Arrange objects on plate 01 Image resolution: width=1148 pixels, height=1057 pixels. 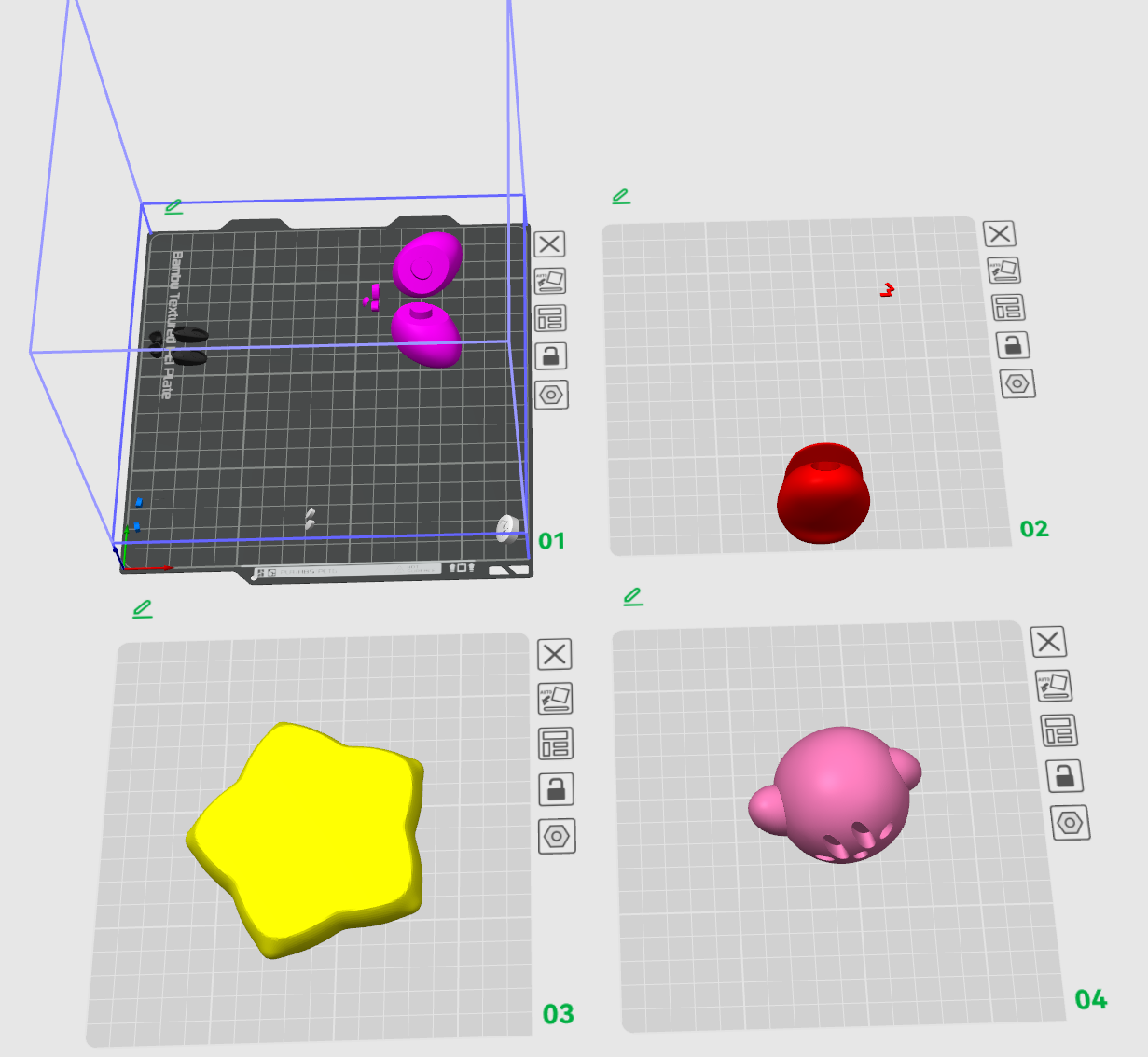[x=550, y=318]
